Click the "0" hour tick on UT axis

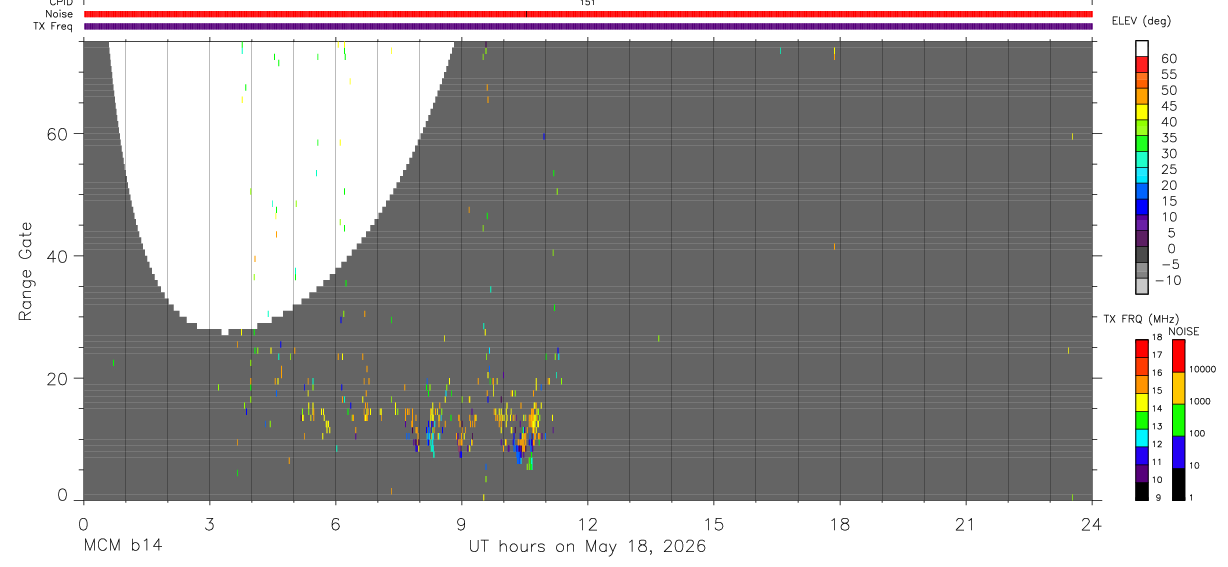click(x=83, y=524)
